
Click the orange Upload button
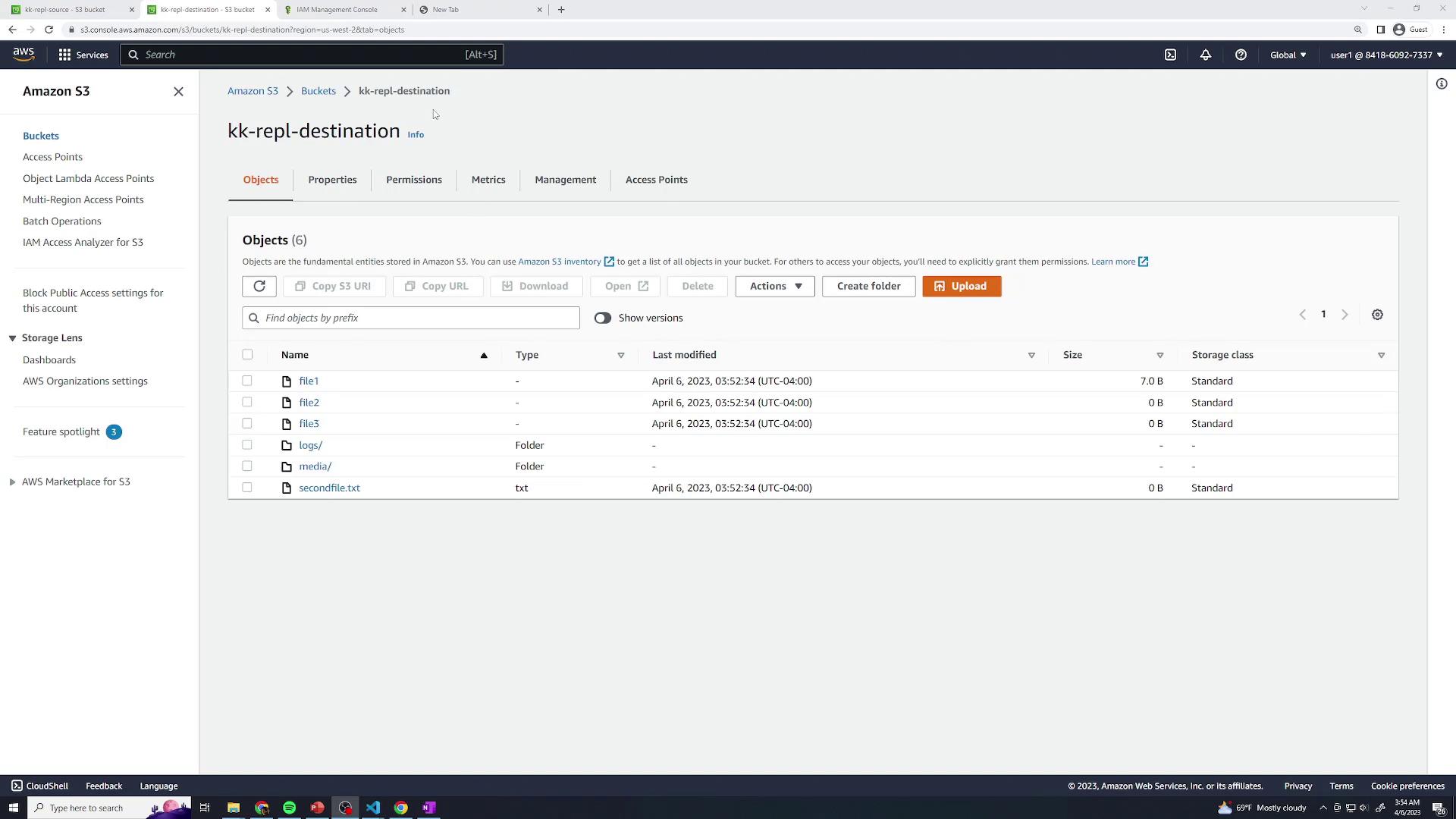click(961, 286)
